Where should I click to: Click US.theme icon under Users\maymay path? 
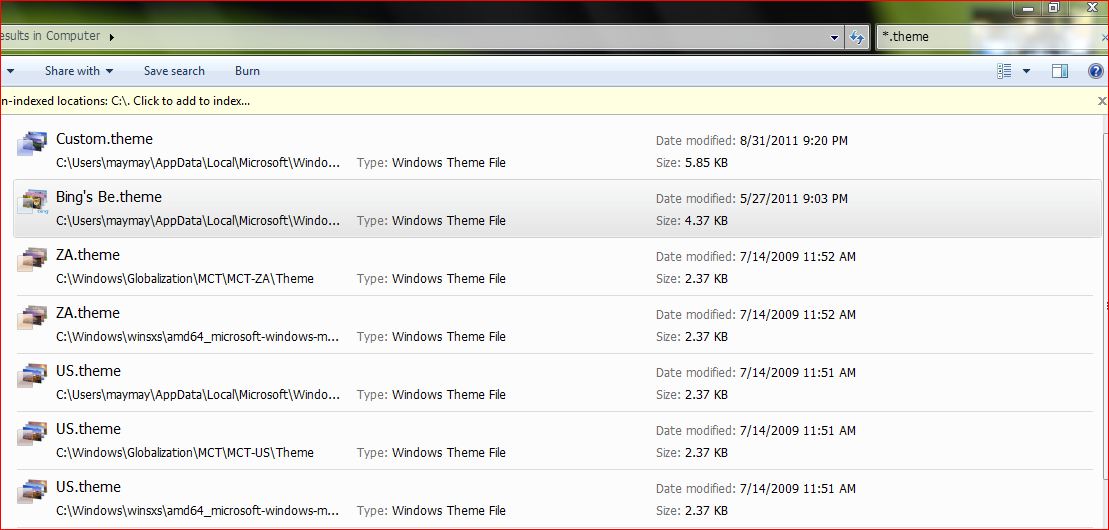[32, 375]
